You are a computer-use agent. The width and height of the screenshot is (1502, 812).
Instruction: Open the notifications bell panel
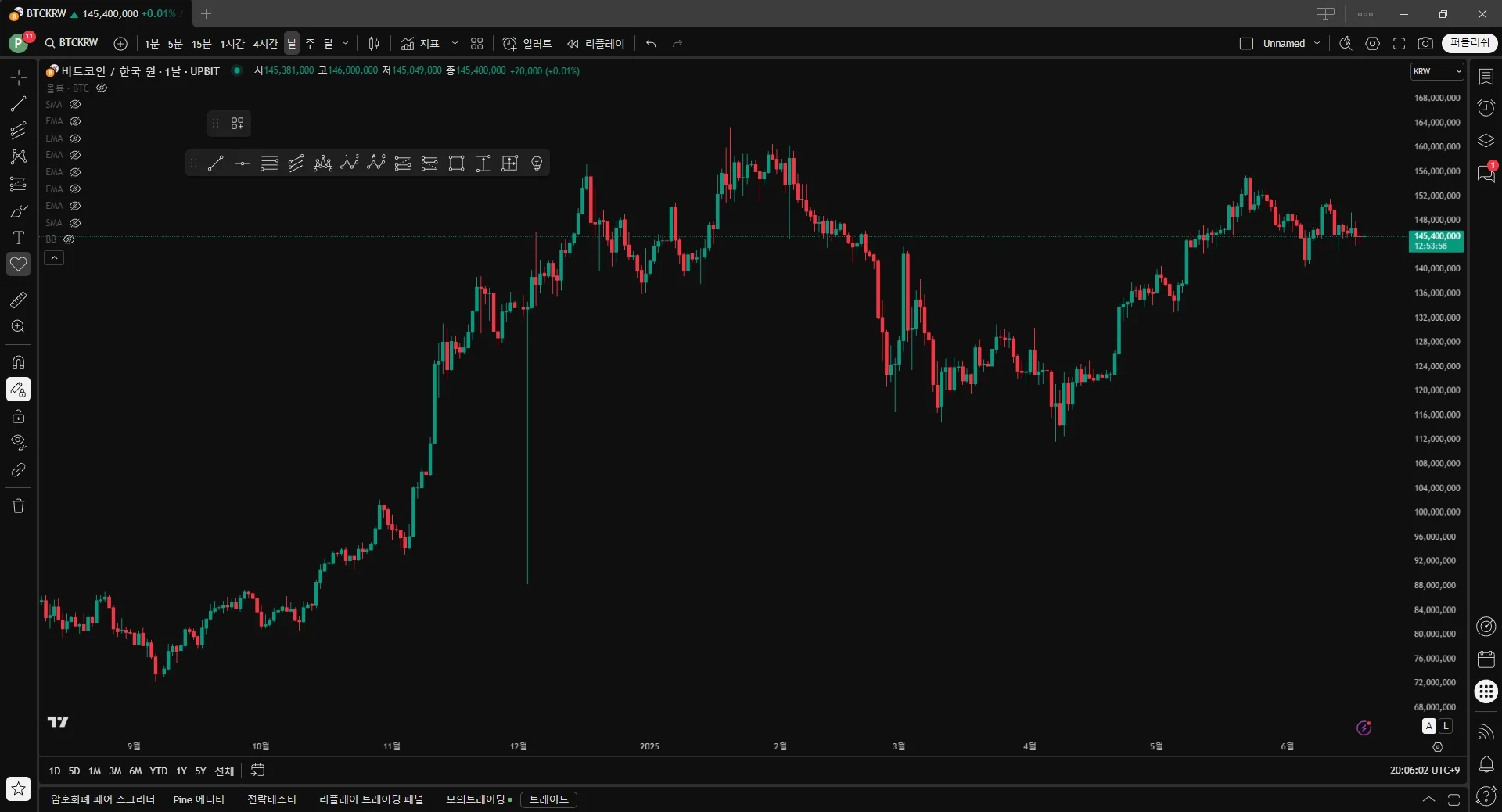[1486, 764]
